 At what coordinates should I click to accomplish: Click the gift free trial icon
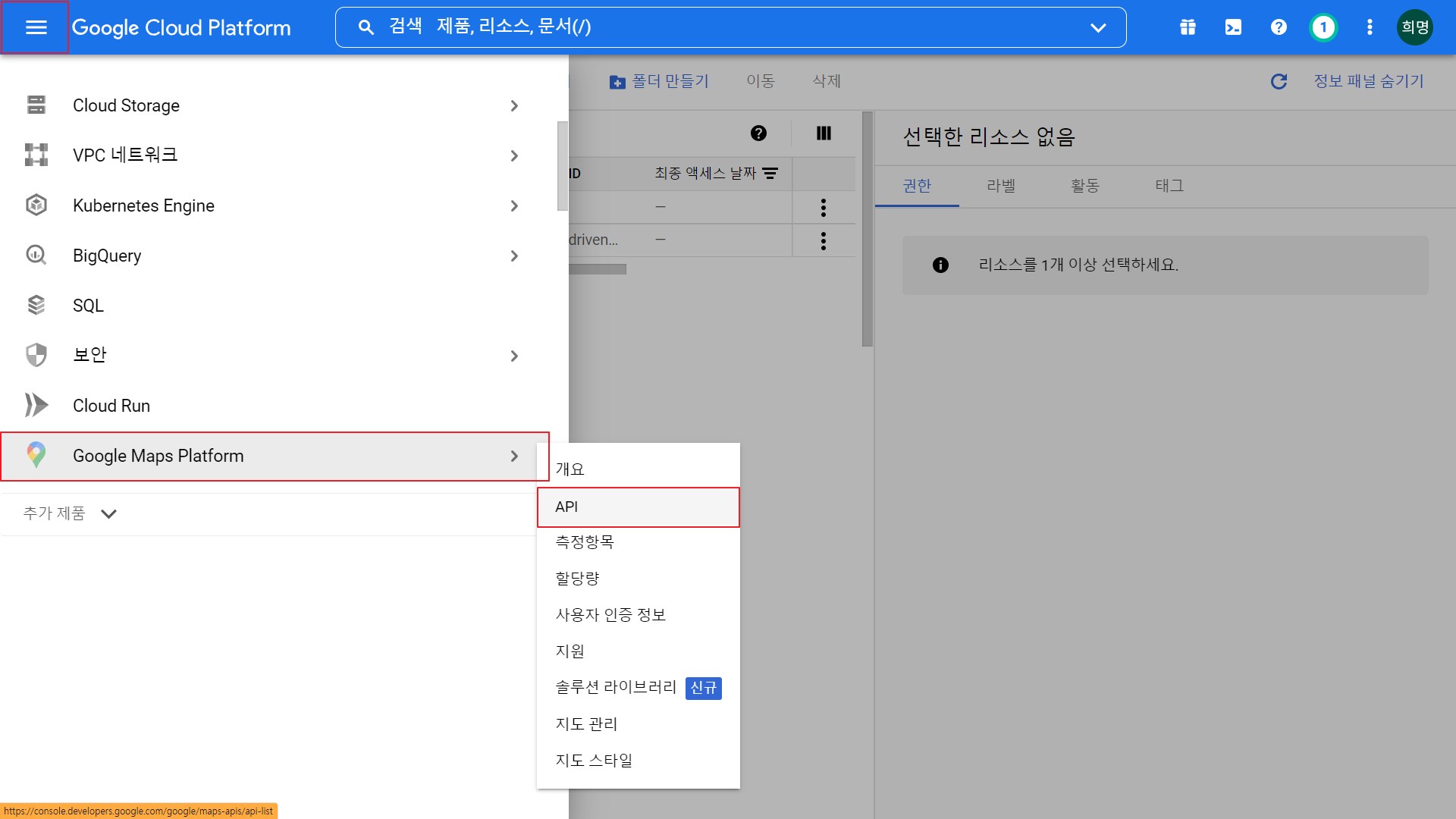click(x=1188, y=27)
